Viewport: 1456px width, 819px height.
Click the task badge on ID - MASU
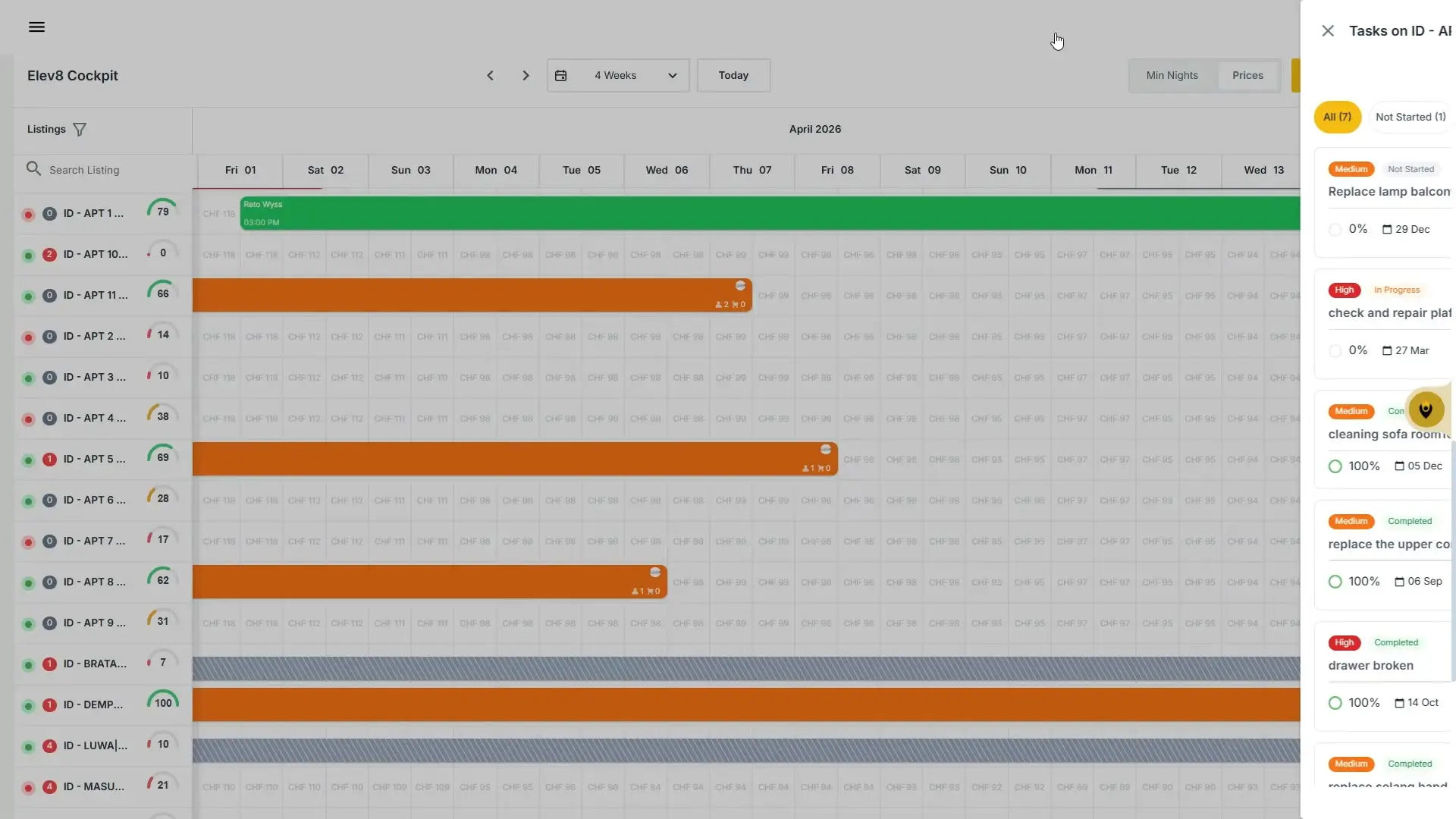click(x=49, y=787)
